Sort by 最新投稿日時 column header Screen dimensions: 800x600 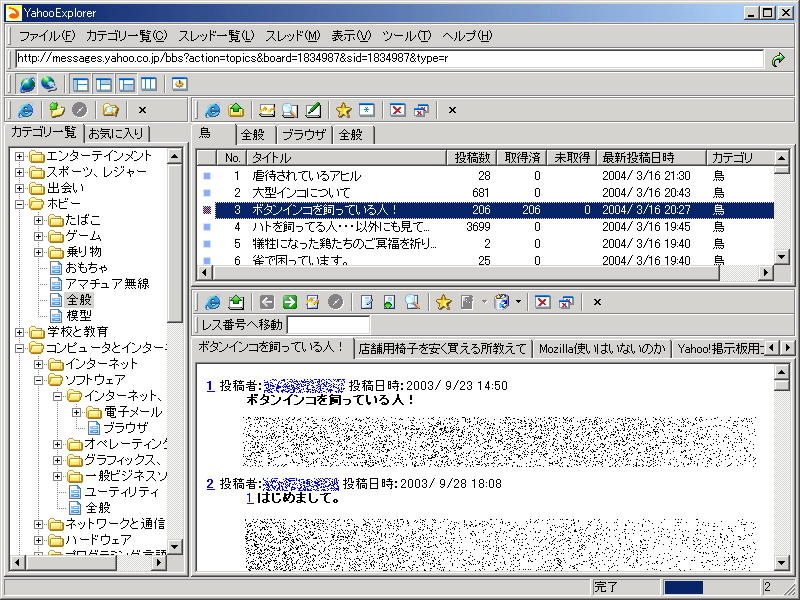[x=652, y=158]
